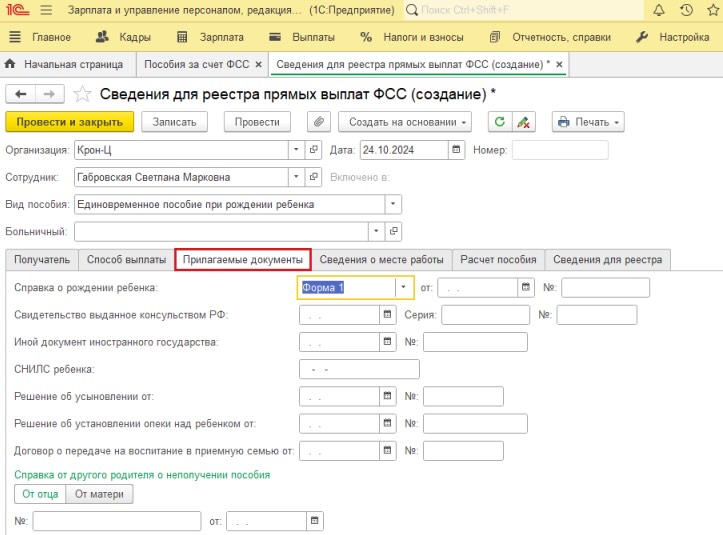
Task: Open Создать на основании dropdown
Action: pyautogui.click(x=405, y=122)
